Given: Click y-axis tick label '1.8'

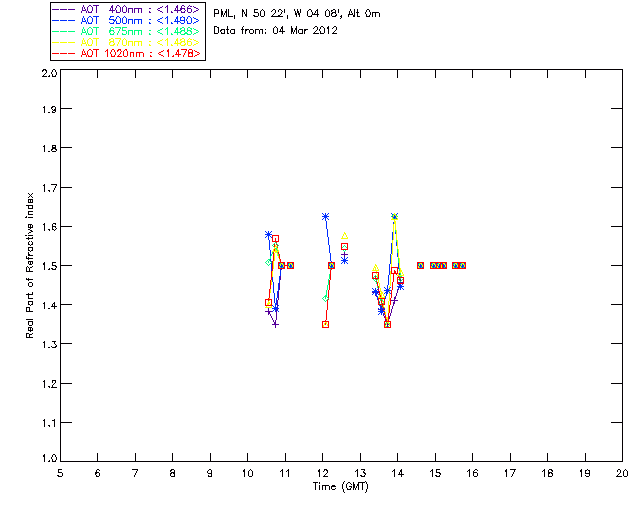Looking at the screenshot, I should tap(49, 148).
